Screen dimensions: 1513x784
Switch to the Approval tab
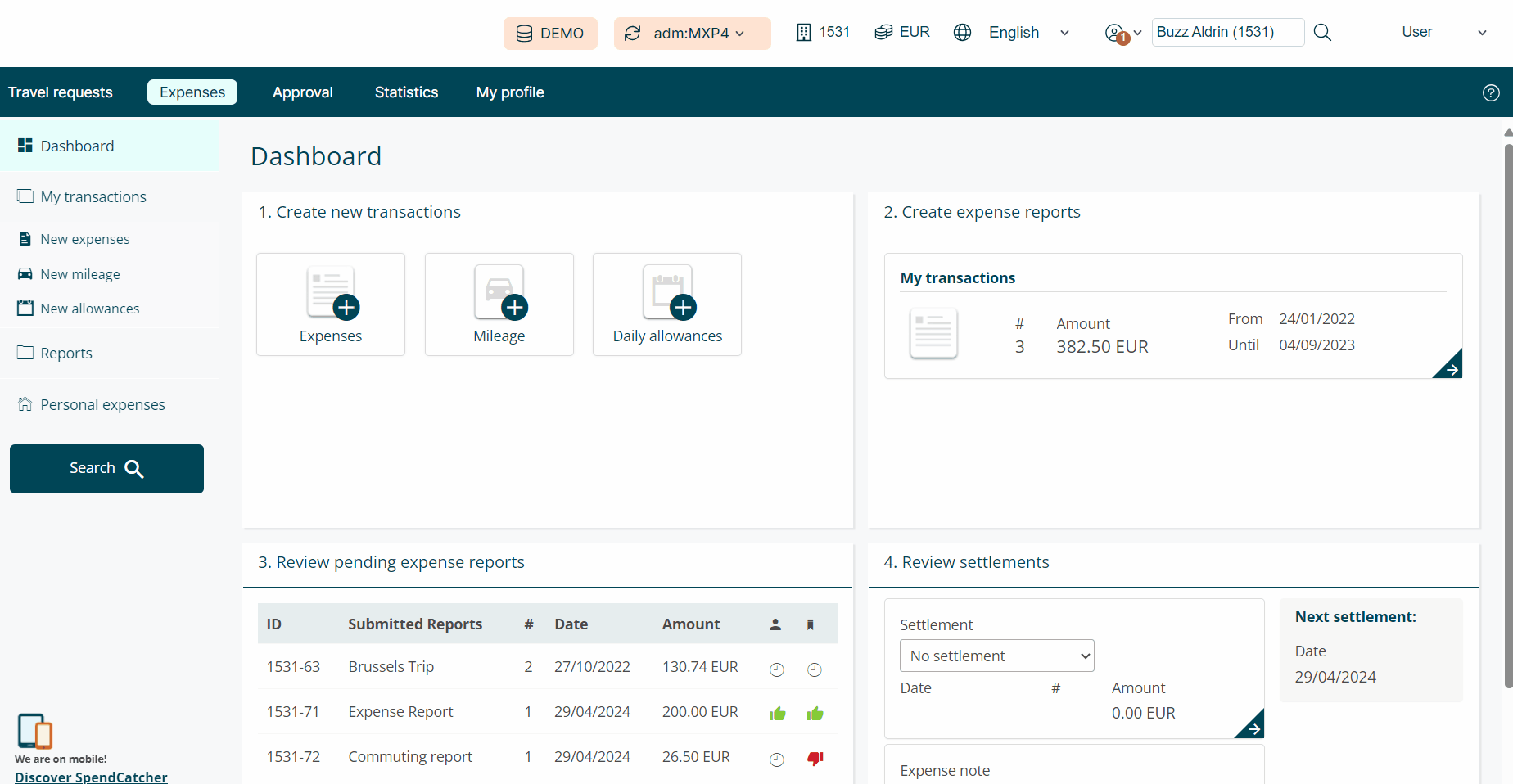pos(302,92)
